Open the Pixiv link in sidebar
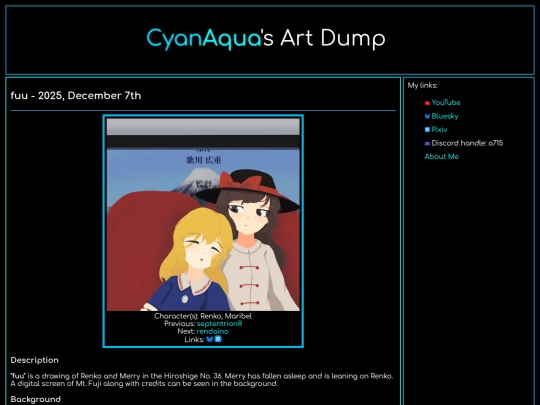Screen dimensions: 540x405 click(x=439, y=130)
